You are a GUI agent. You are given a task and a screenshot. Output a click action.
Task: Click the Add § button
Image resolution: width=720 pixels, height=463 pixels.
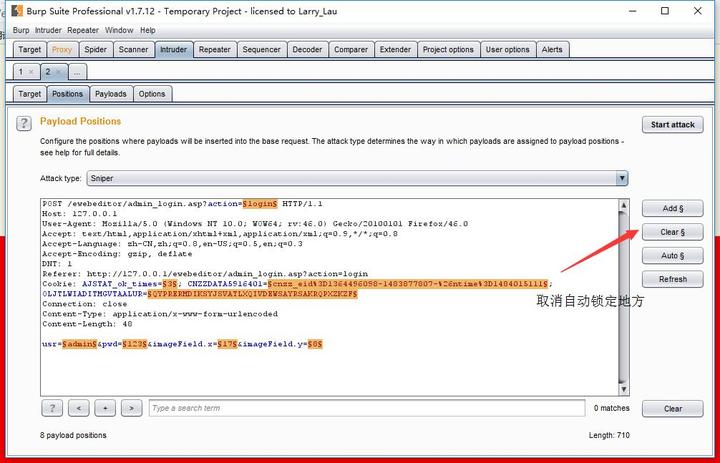(x=673, y=209)
